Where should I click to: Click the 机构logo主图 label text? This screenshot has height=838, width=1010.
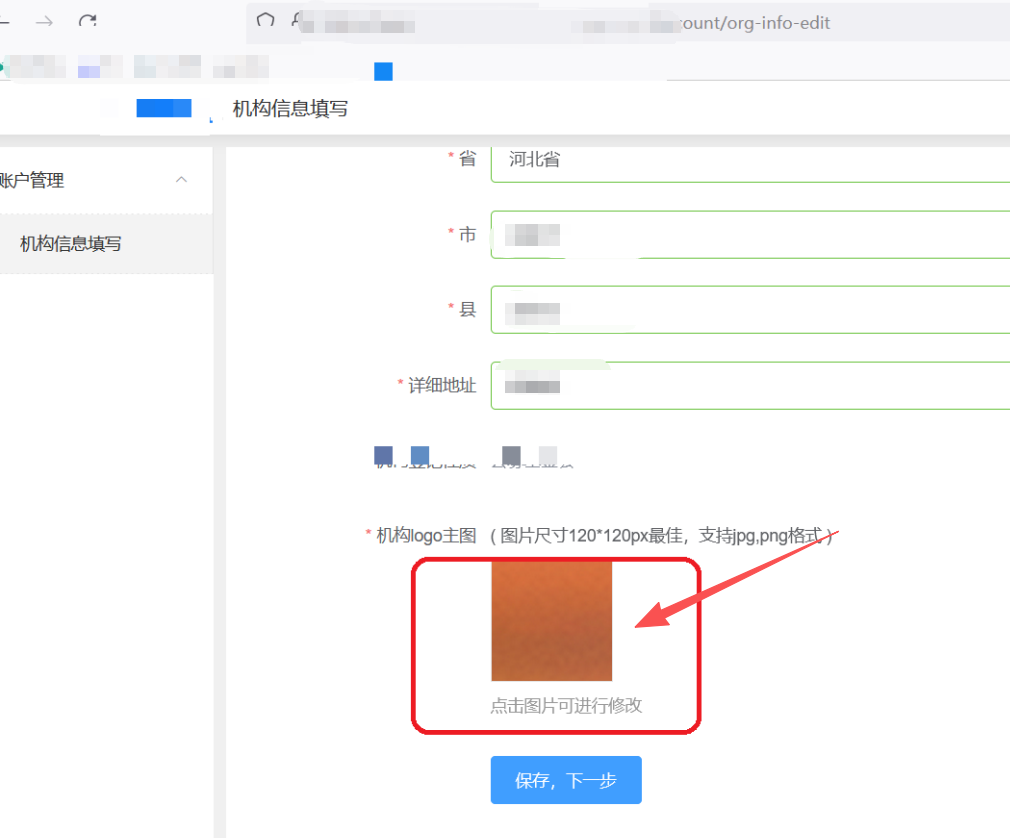[426, 535]
